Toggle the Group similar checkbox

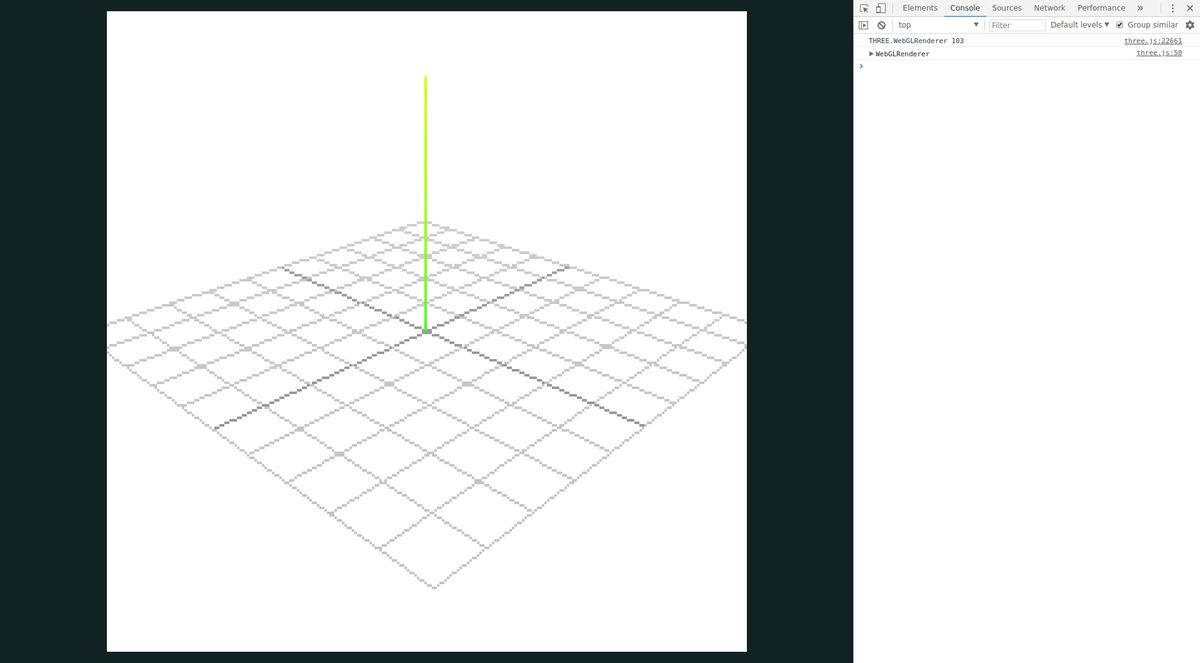[x=1120, y=25]
